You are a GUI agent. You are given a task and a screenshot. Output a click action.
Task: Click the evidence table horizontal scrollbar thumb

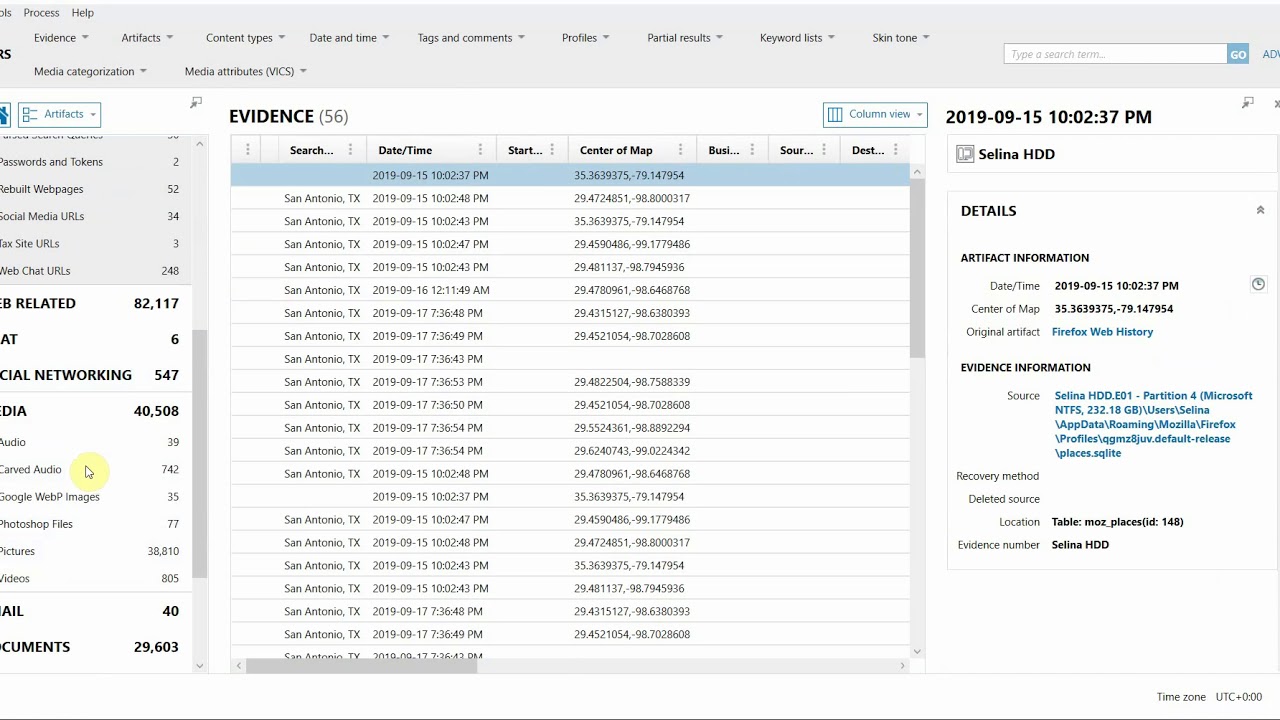(x=362, y=666)
